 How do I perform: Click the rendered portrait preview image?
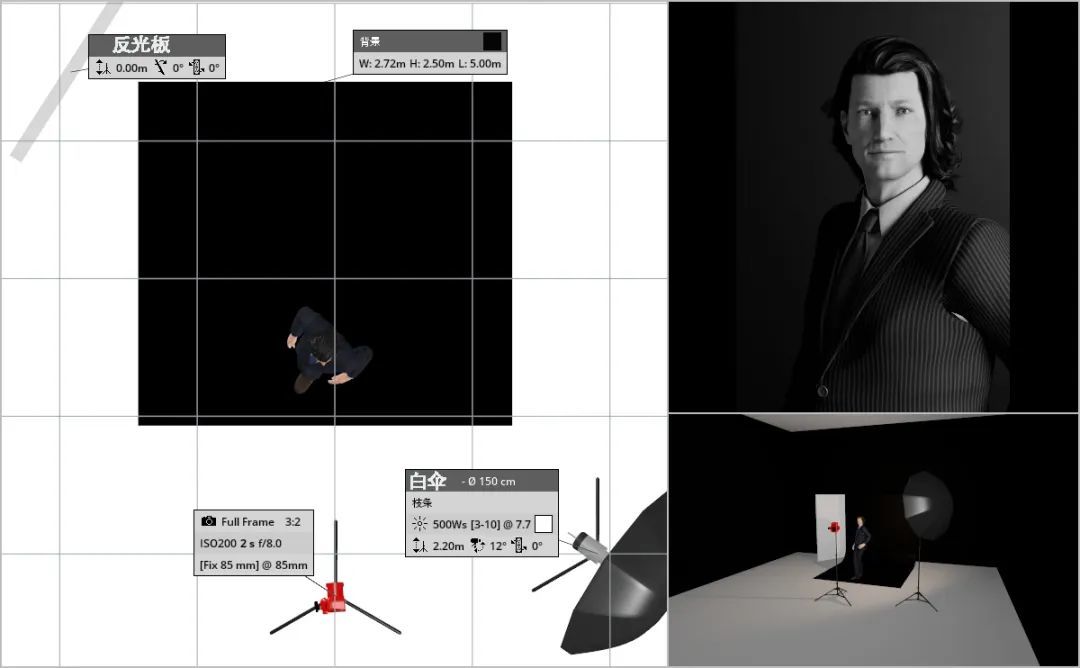pos(873,207)
